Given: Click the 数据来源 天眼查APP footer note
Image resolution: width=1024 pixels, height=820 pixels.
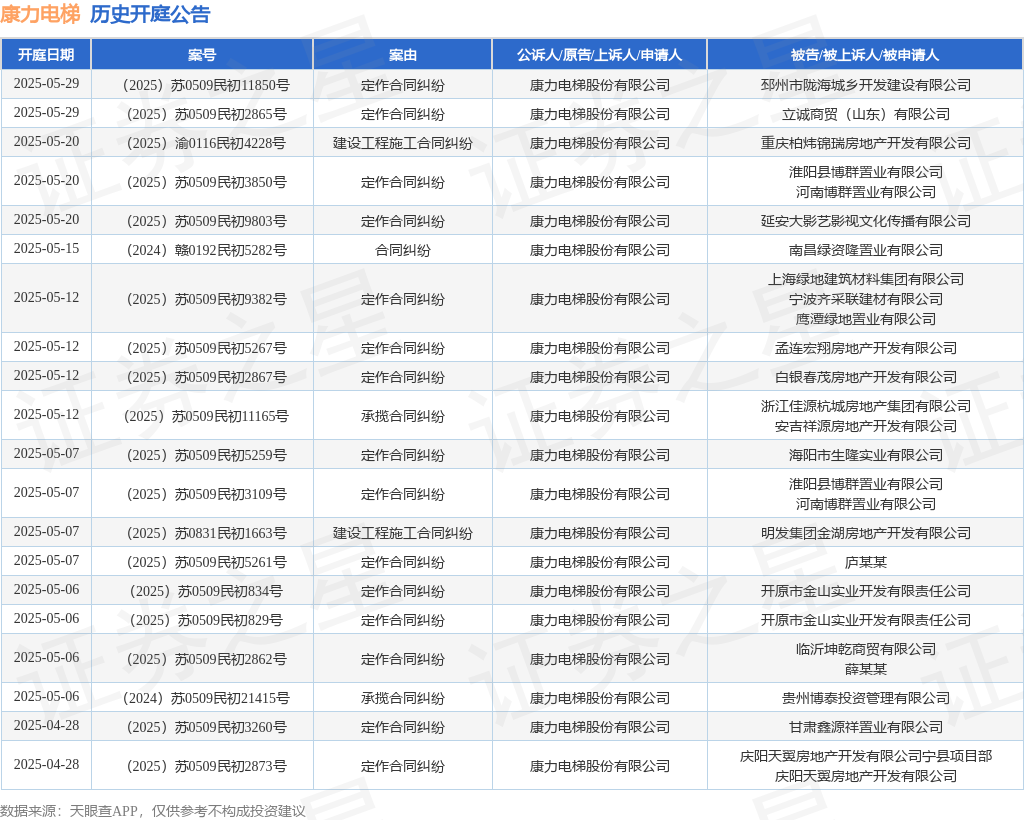Looking at the screenshot, I should (x=153, y=811).
